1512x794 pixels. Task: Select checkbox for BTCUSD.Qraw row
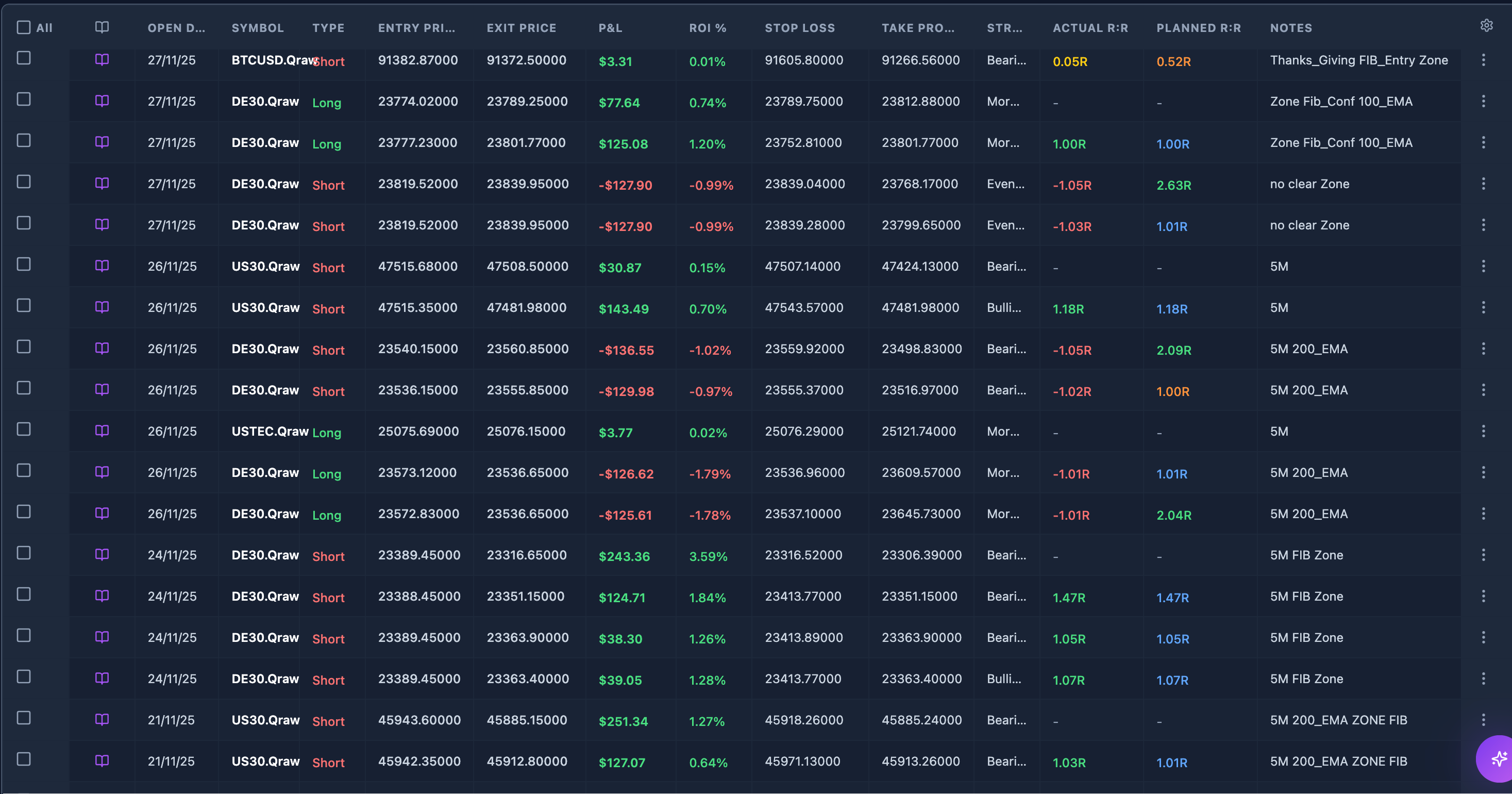pyautogui.click(x=24, y=58)
